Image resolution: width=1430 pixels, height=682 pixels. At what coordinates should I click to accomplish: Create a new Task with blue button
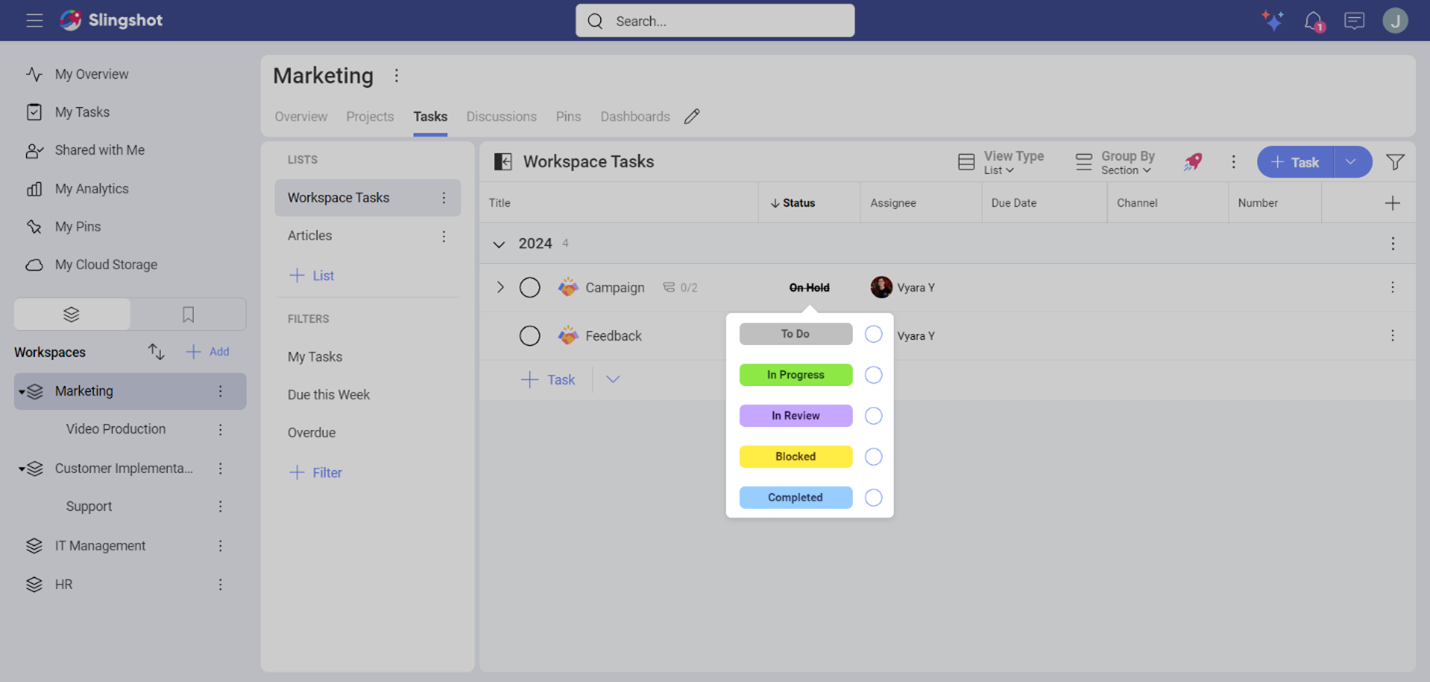(1295, 162)
